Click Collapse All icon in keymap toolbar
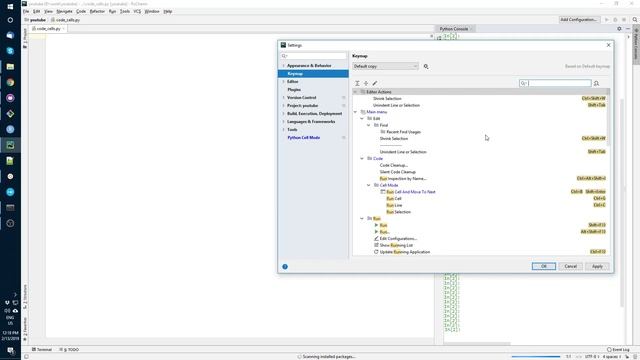 [x=366, y=83]
